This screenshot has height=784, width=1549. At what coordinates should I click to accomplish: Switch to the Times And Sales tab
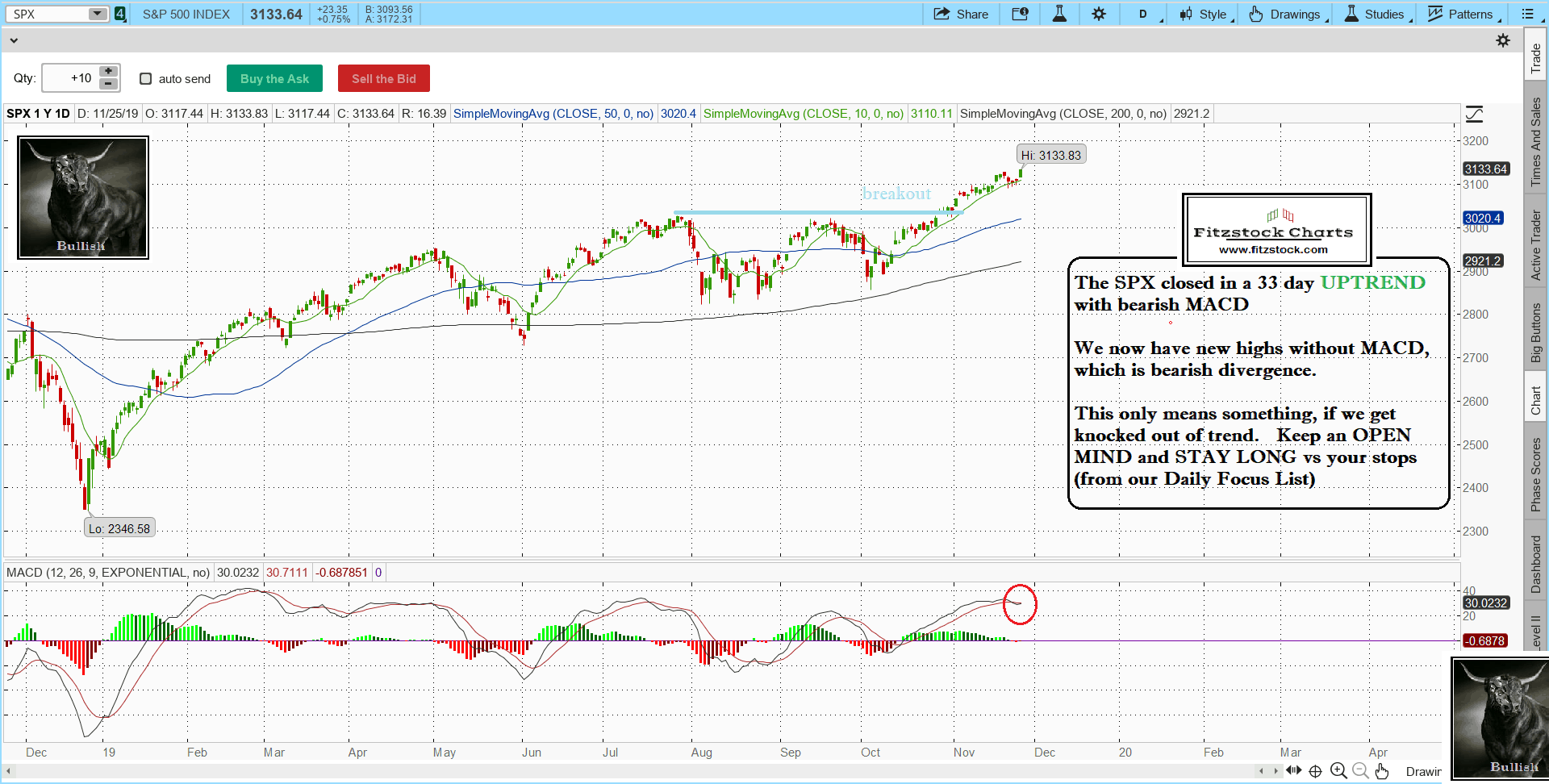pos(1535,141)
